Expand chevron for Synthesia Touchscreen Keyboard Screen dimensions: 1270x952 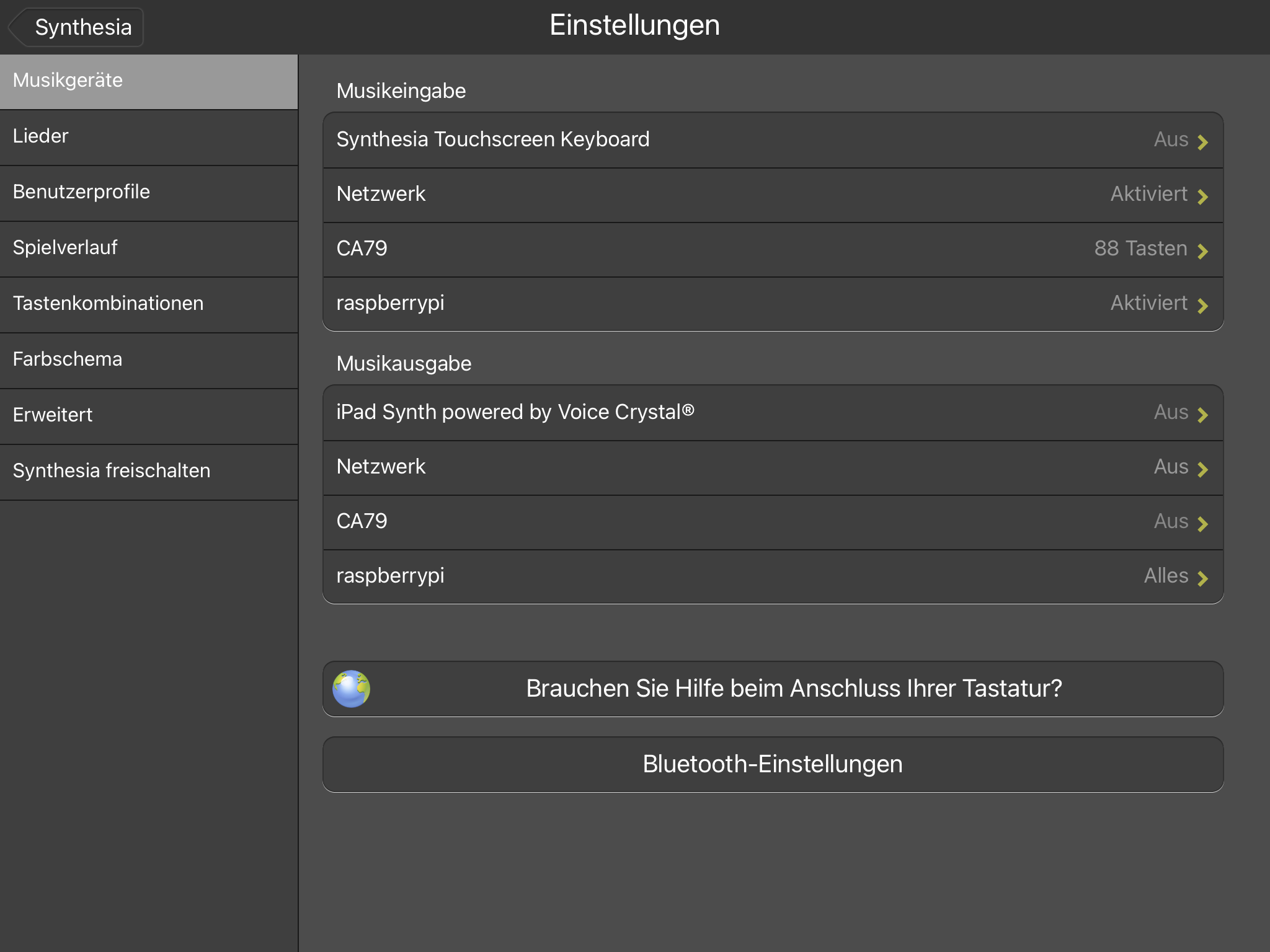(x=1202, y=142)
